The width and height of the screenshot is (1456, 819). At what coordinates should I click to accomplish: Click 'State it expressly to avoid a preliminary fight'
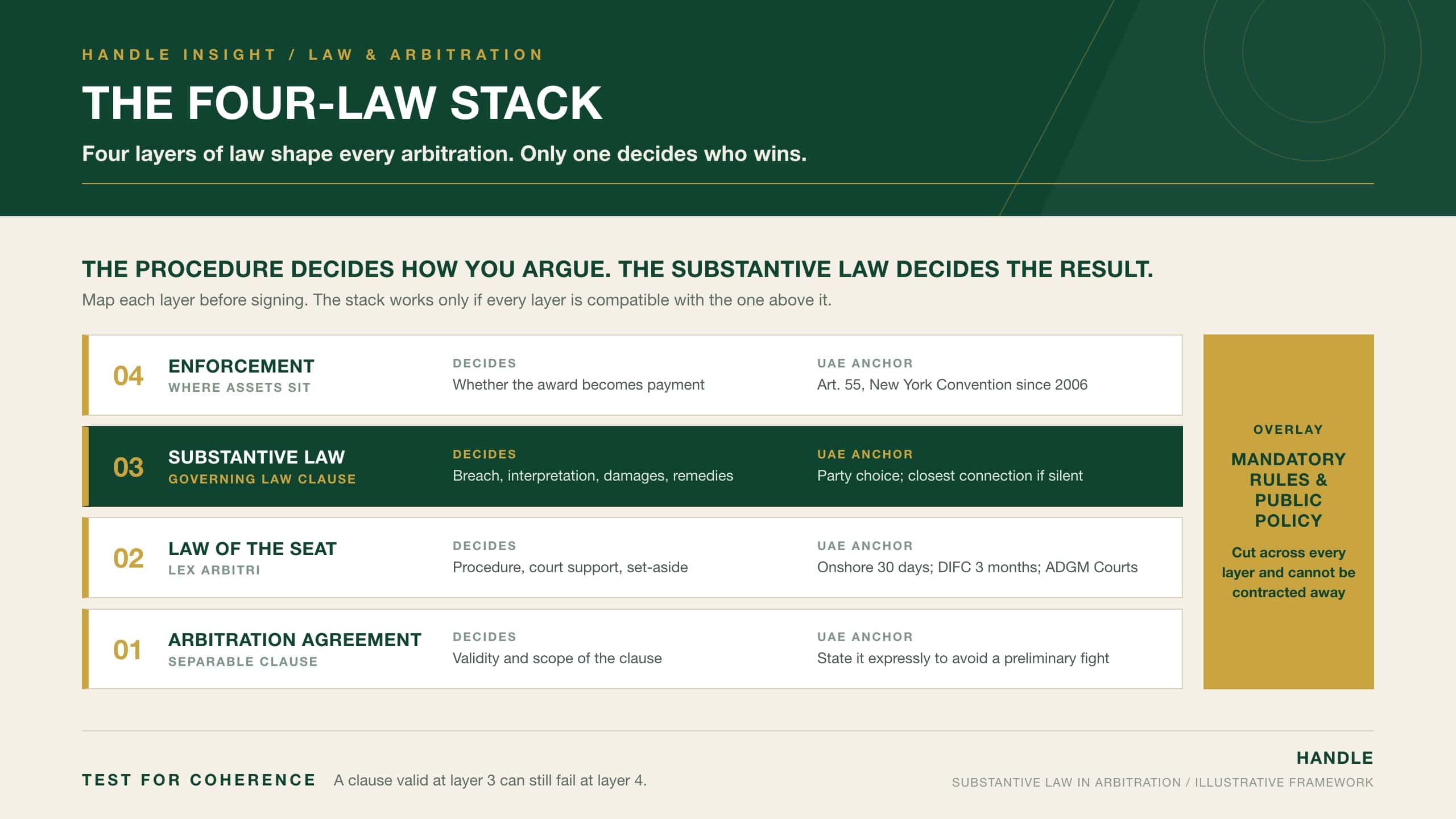point(963,659)
